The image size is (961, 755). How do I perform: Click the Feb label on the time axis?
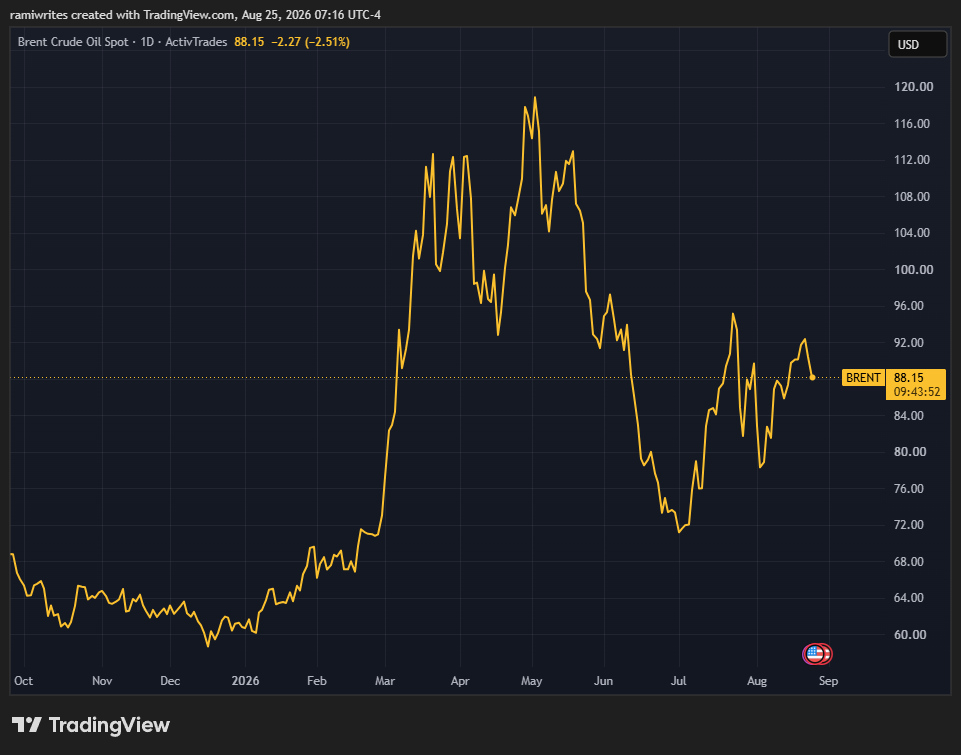pos(317,681)
